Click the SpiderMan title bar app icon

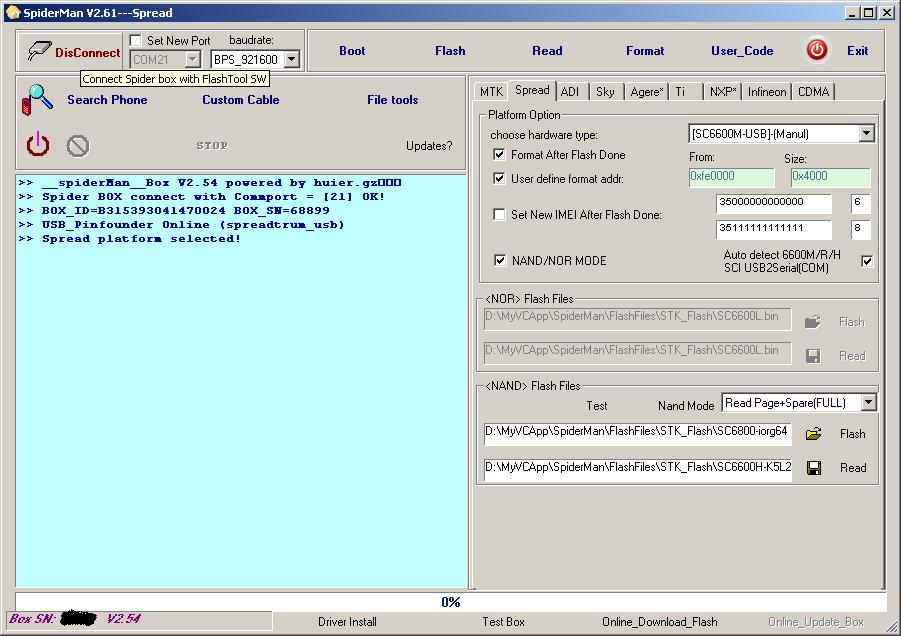[x=13, y=13]
